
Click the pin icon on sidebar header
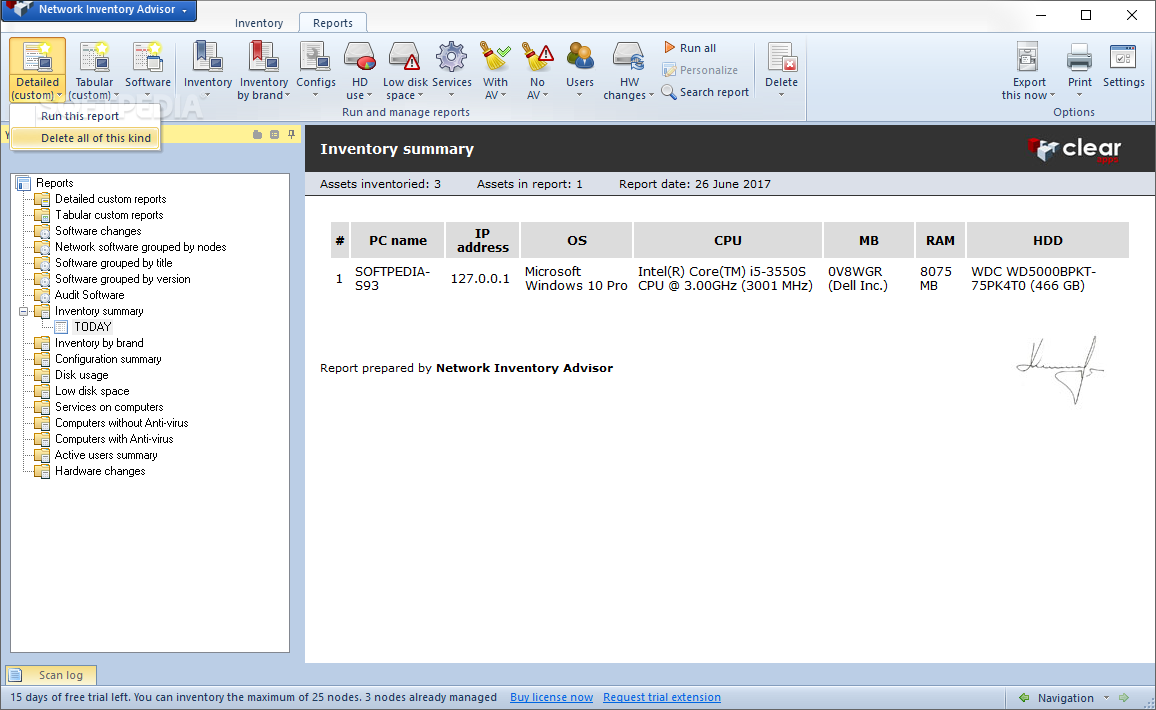click(x=291, y=134)
